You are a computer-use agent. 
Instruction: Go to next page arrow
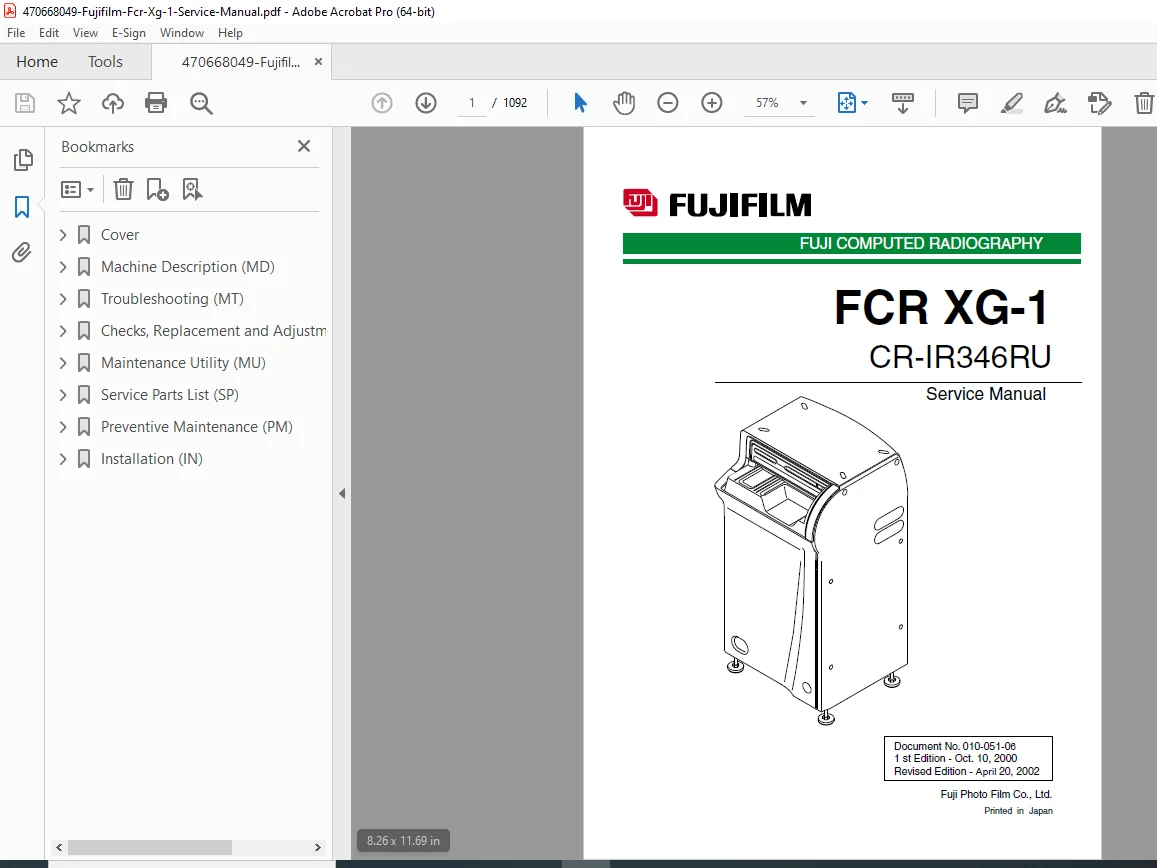[426, 103]
